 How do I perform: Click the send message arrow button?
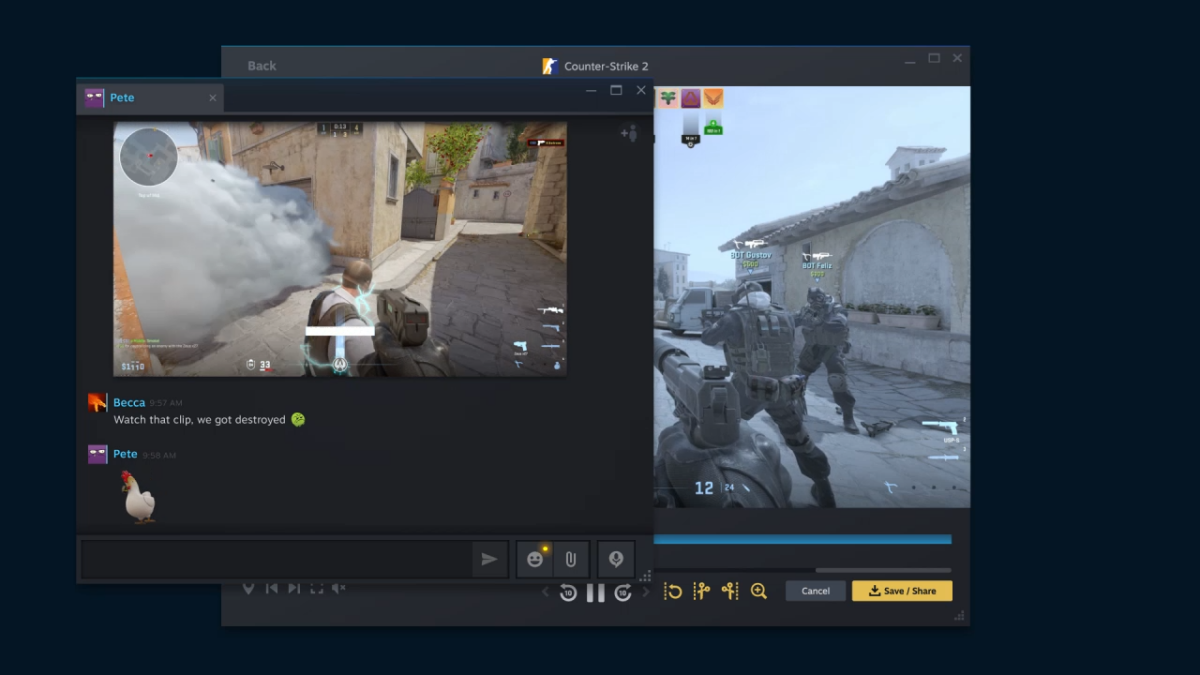(x=489, y=559)
